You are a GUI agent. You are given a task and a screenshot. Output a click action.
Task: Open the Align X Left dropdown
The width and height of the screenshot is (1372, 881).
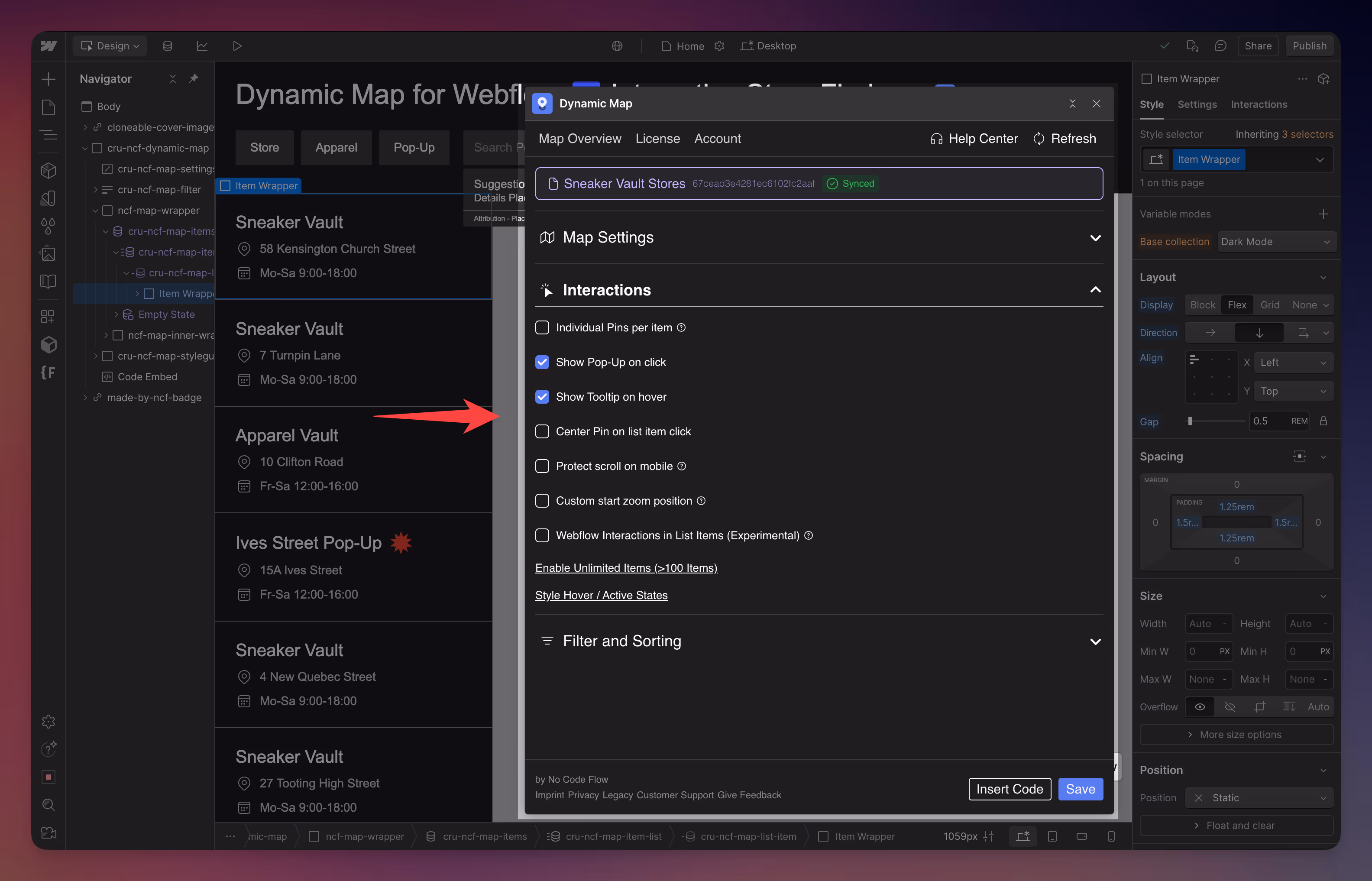1293,363
